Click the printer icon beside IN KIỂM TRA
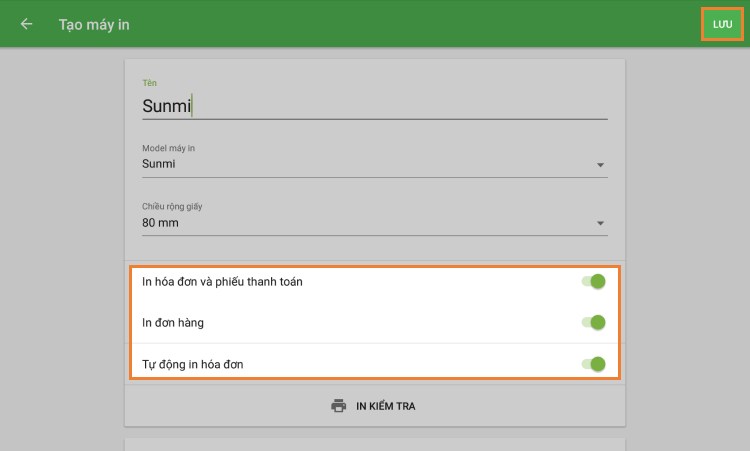This screenshot has height=451, width=750. click(339, 406)
